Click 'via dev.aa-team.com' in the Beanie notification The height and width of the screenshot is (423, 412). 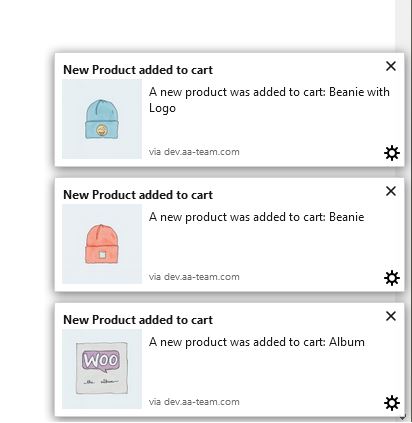194,277
